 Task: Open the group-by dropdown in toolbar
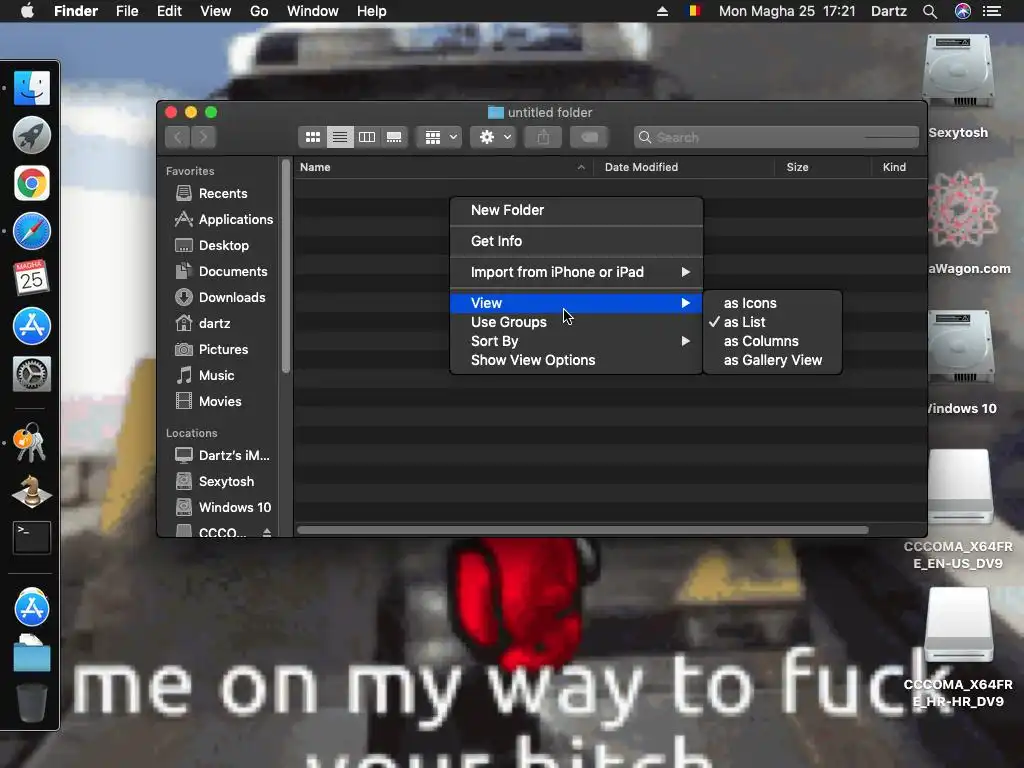tap(440, 137)
